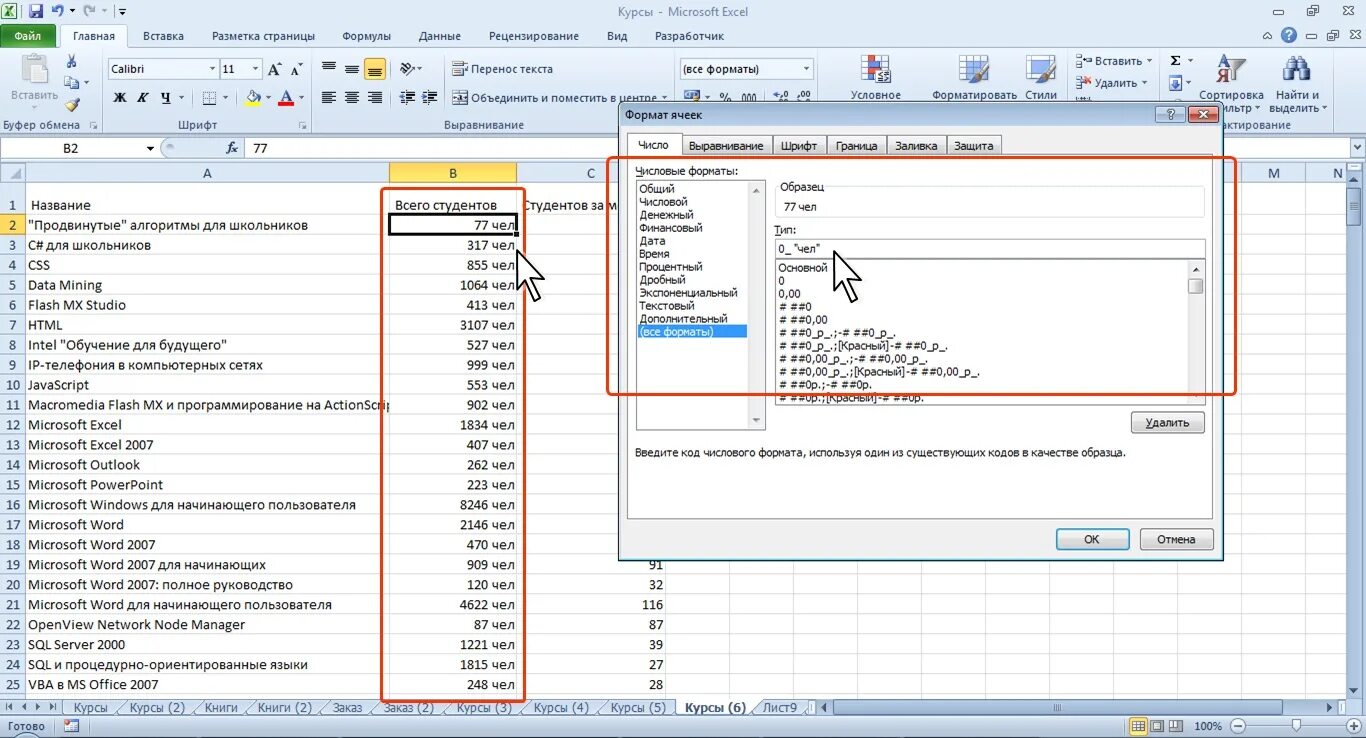Align text right in the ribbon
This screenshot has height=738, width=1366.
375,98
